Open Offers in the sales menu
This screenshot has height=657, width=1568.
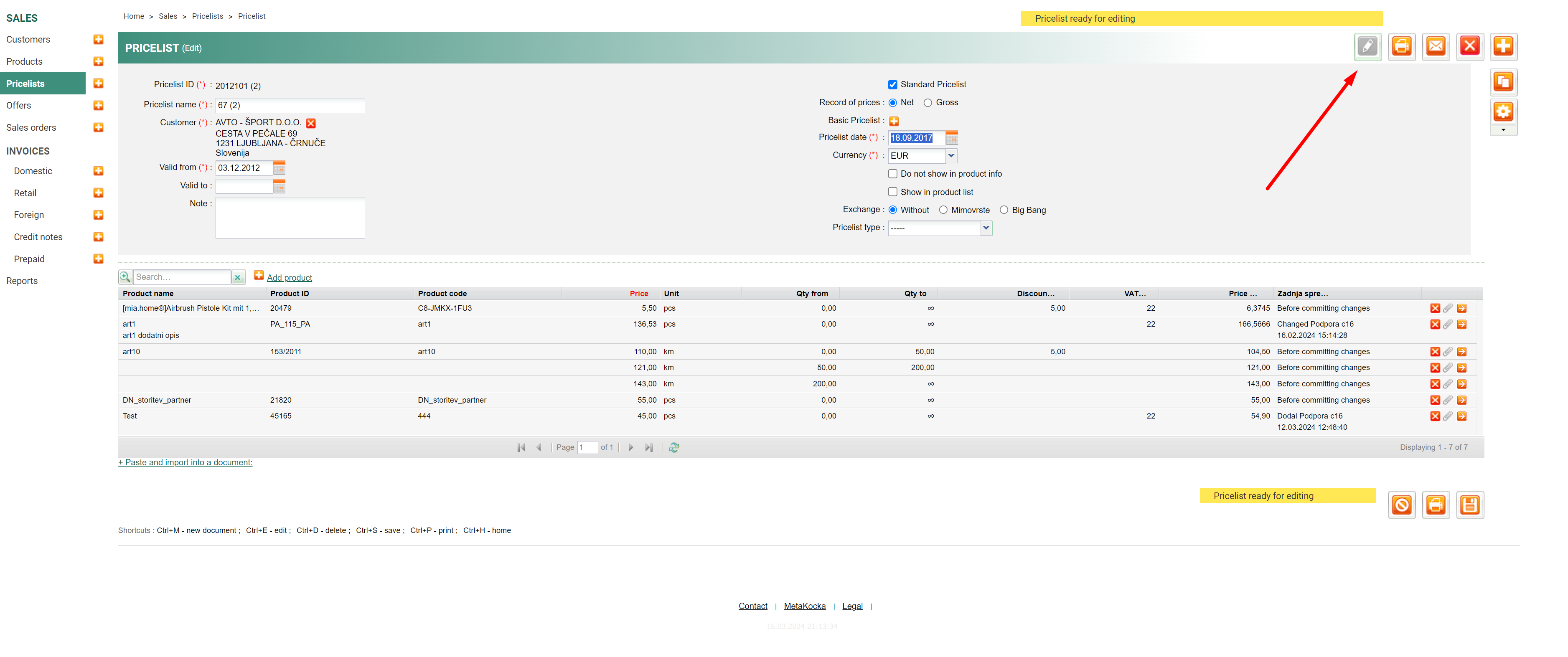19,105
